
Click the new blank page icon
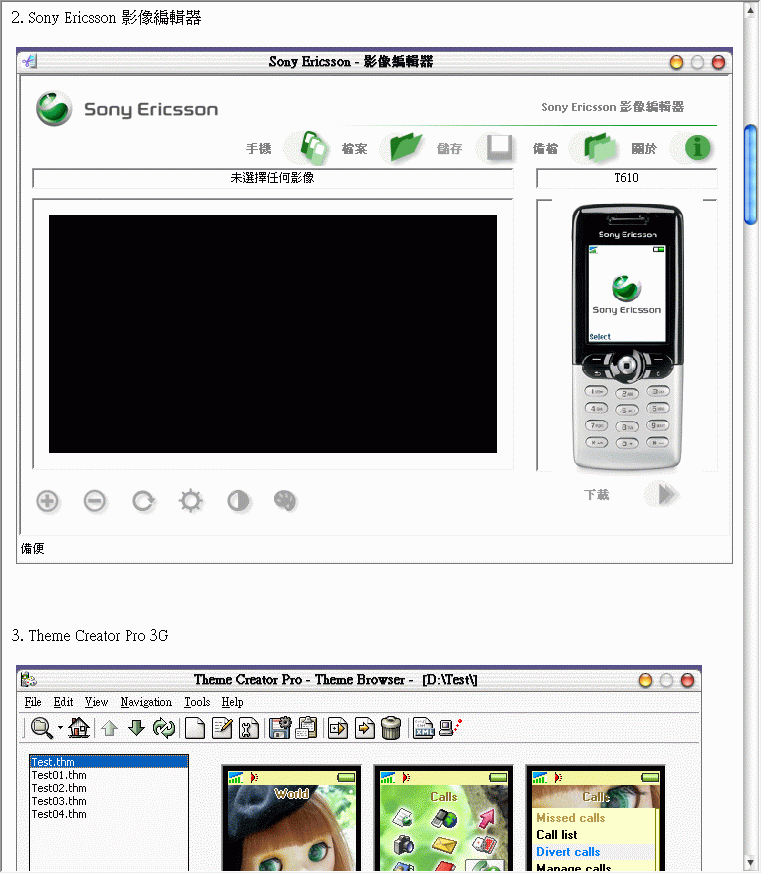tap(195, 728)
